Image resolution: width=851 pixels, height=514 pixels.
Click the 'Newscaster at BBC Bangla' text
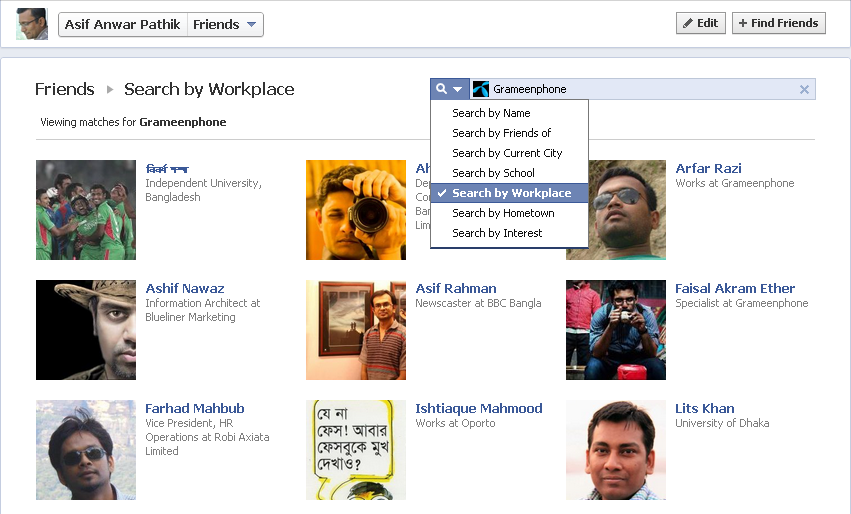(x=478, y=303)
